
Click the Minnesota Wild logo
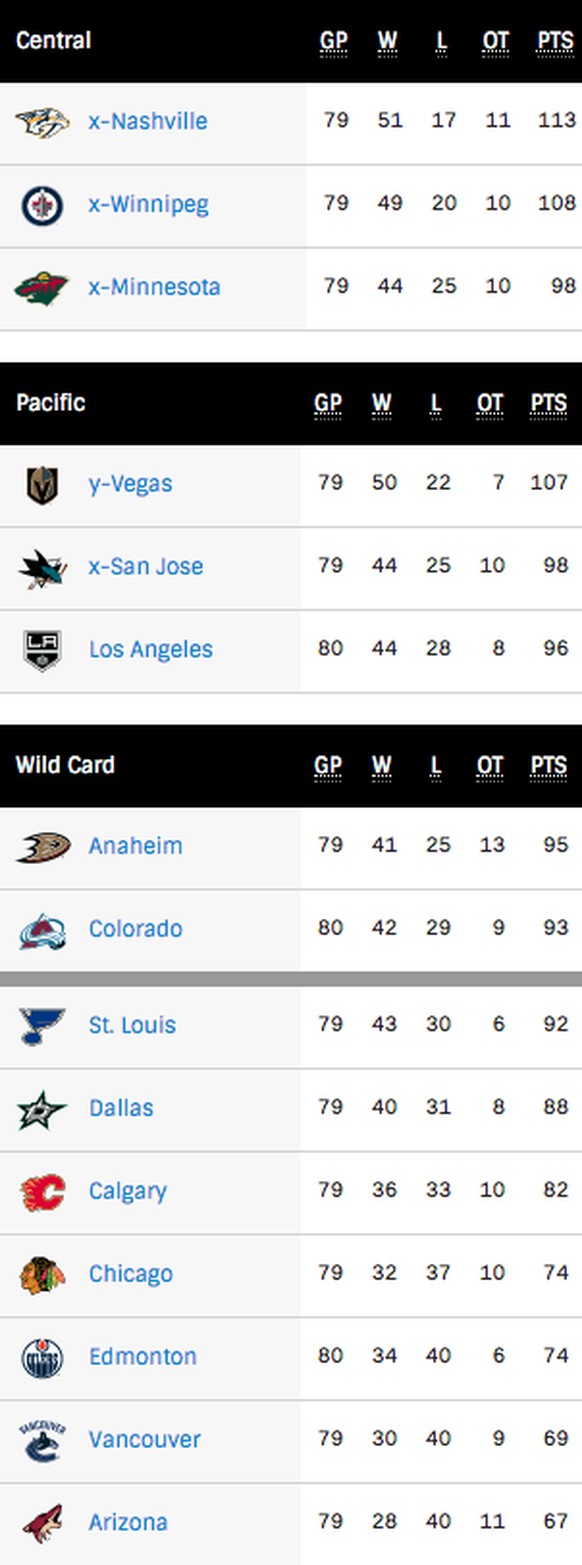coord(42,288)
